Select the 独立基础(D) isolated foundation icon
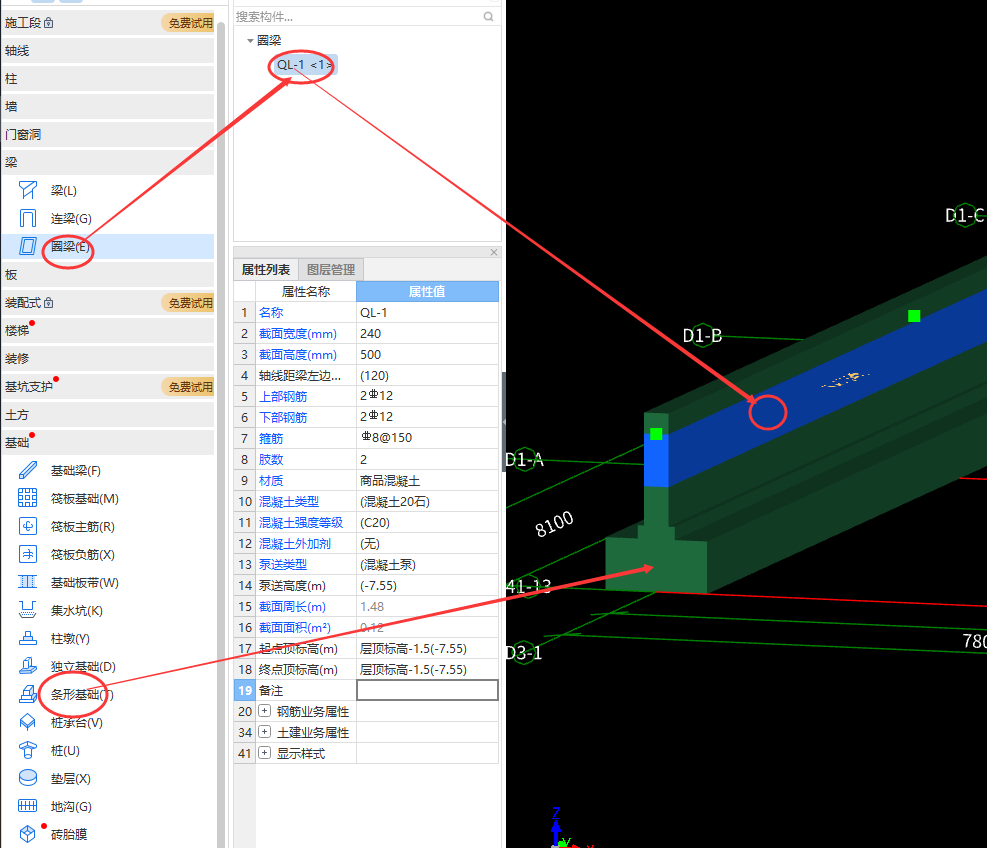This screenshot has height=848, width=987. click(x=28, y=666)
